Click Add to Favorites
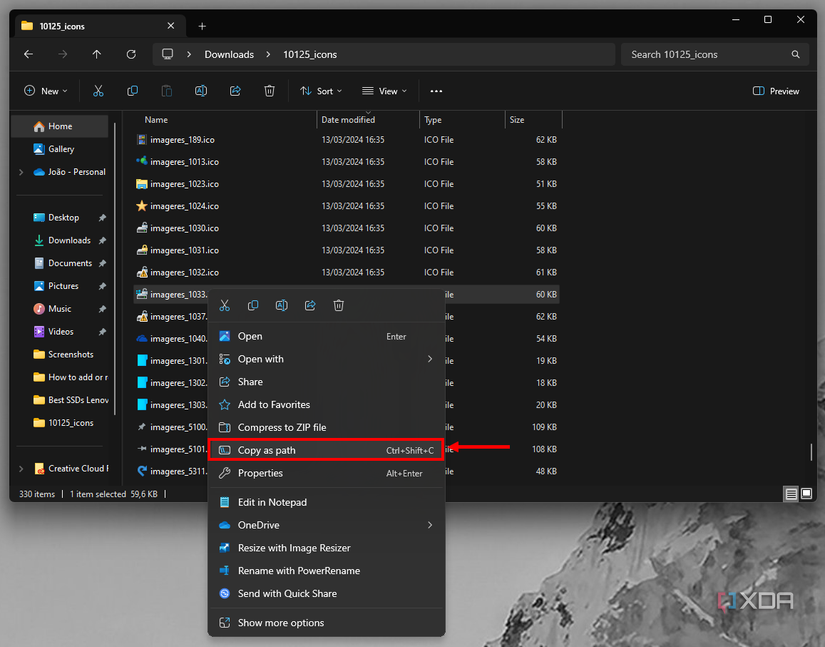Screen dimensions: 825x647 tap(275, 404)
